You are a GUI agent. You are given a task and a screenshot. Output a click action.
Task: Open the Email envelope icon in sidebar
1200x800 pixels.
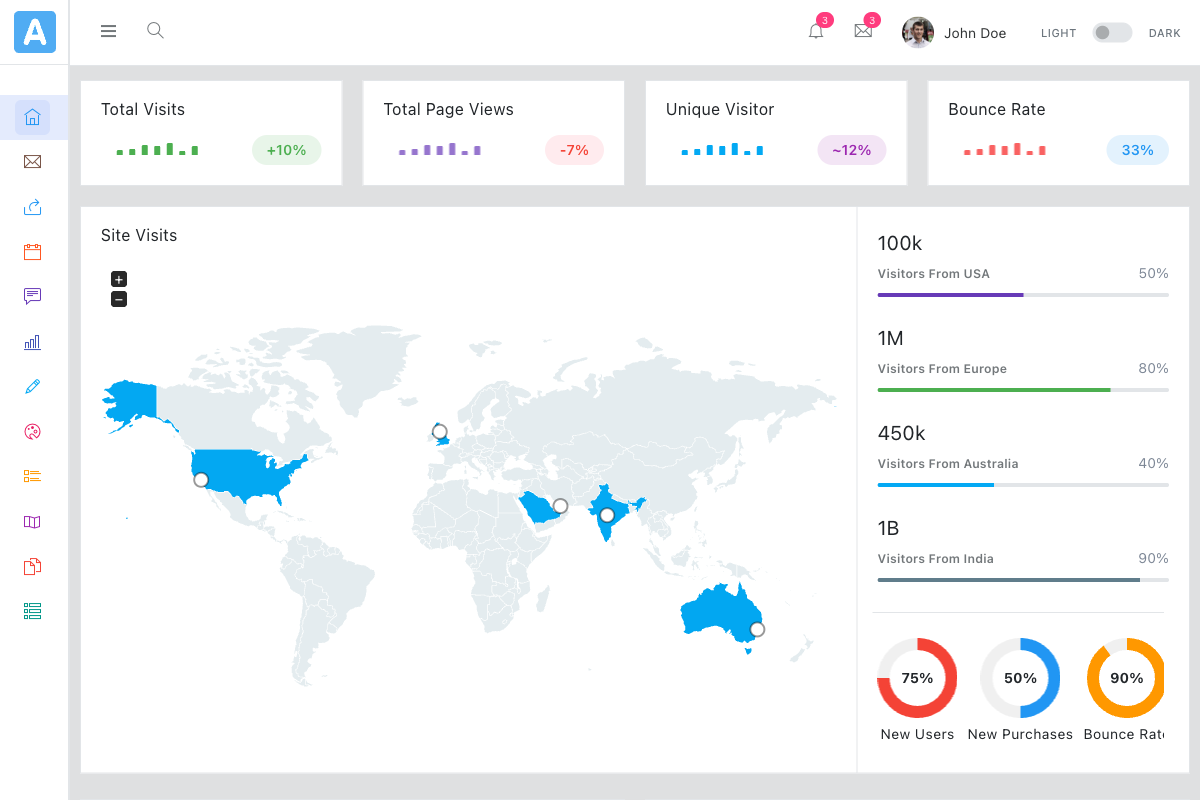point(32,161)
